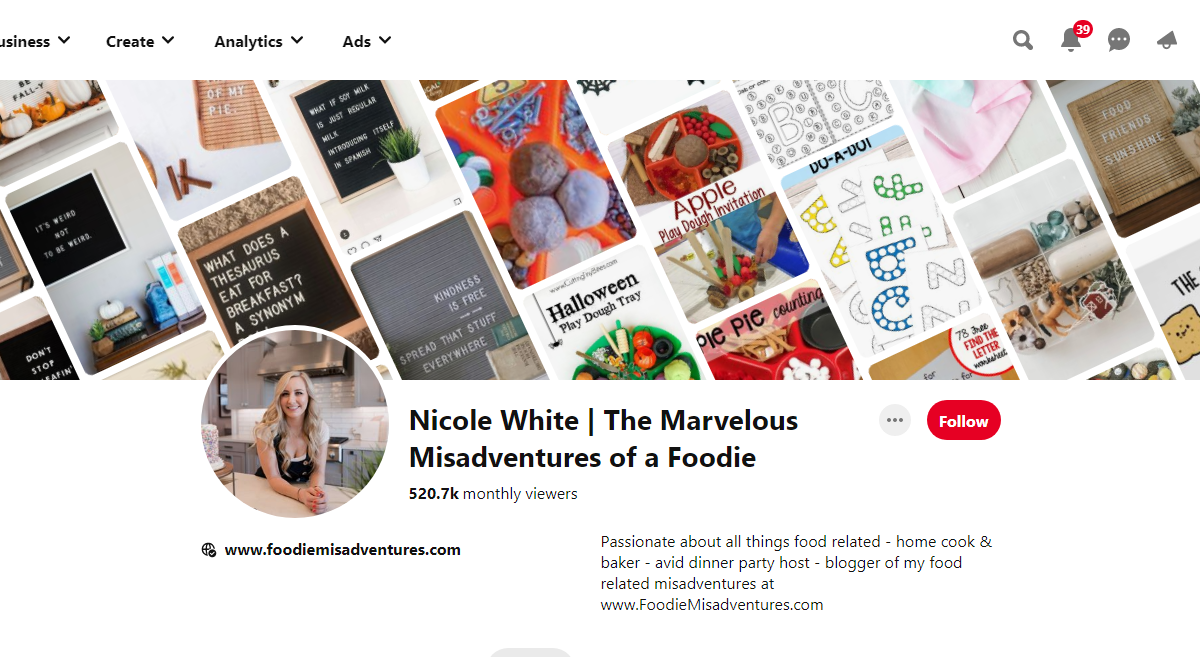Image resolution: width=1200 pixels, height=657 pixels.
Task: Follow Nicole White's profile
Action: click(964, 421)
